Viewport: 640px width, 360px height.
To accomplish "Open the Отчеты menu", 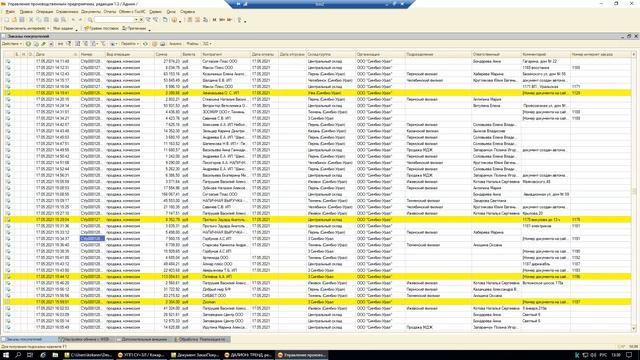I will click(110, 12).
